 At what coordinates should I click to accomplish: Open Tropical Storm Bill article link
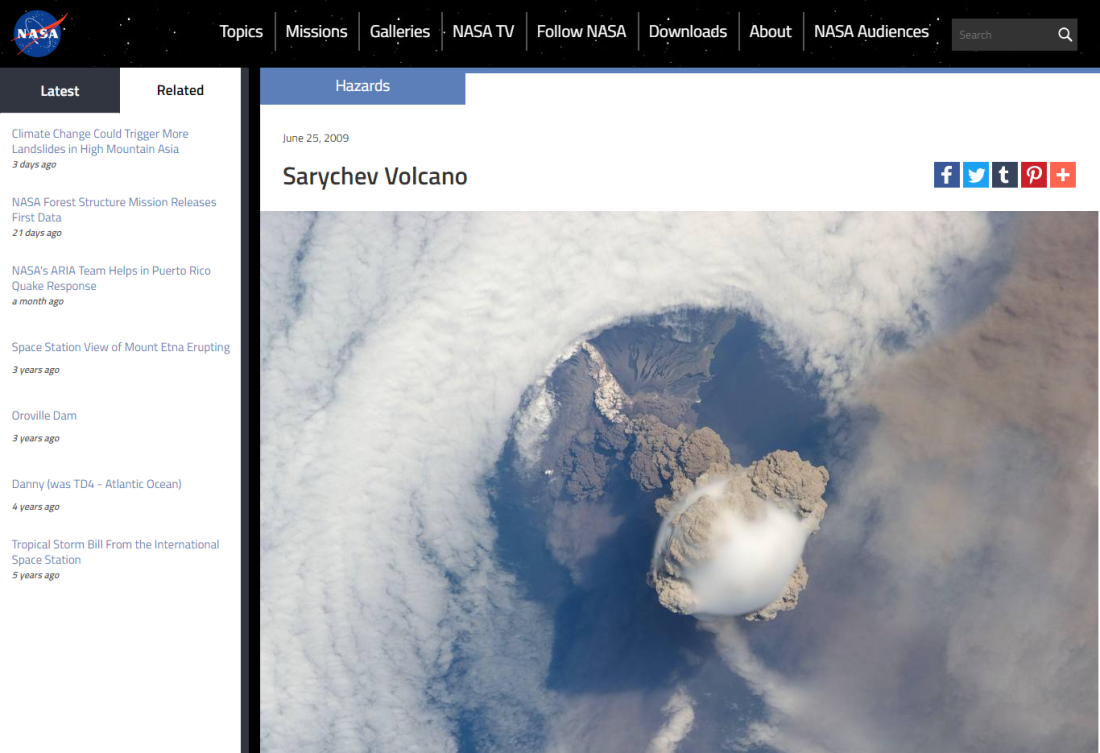(115, 552)
